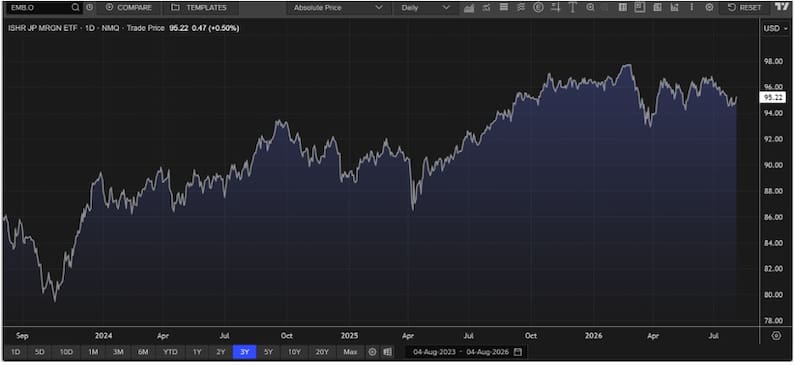
Task: Switch range to YTD
Action: point(170,352)
